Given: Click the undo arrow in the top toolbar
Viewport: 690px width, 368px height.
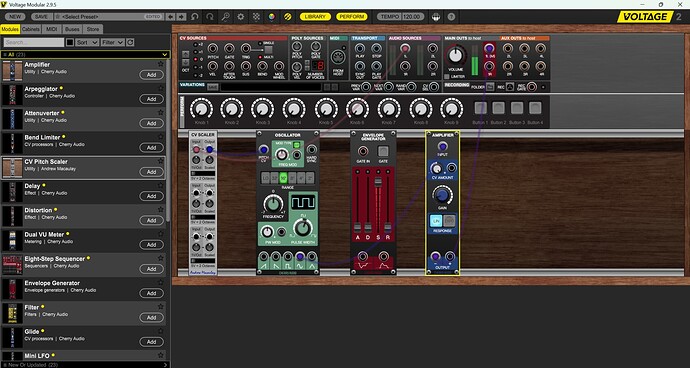Looking at the screenshot, I should tap(195, 17).
